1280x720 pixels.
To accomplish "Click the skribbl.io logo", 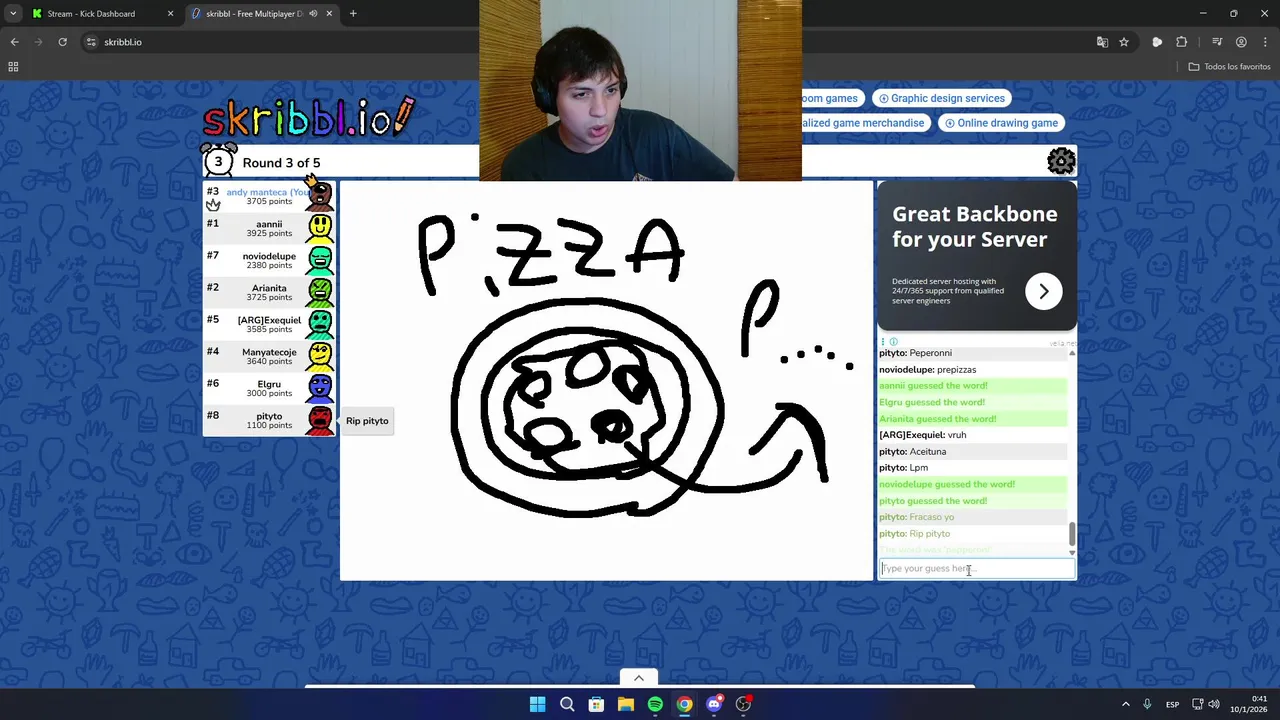I will 308,117.
